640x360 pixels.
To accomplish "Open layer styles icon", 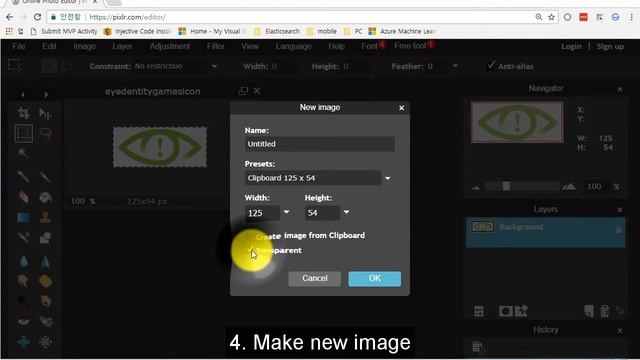I will click(521, 311).
